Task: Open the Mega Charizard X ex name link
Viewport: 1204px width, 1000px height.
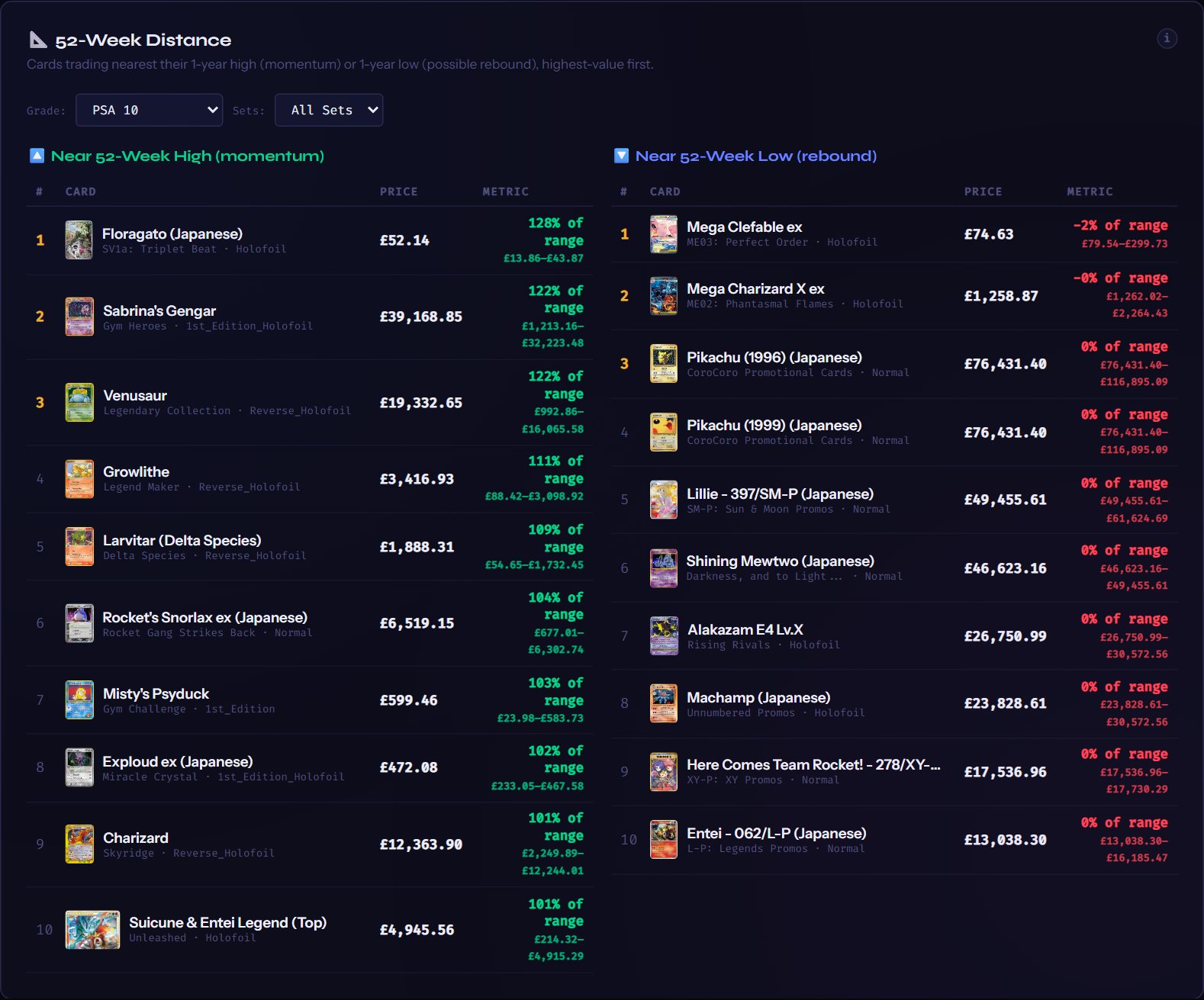Action: pyautogui.click(x=755, y=289)
